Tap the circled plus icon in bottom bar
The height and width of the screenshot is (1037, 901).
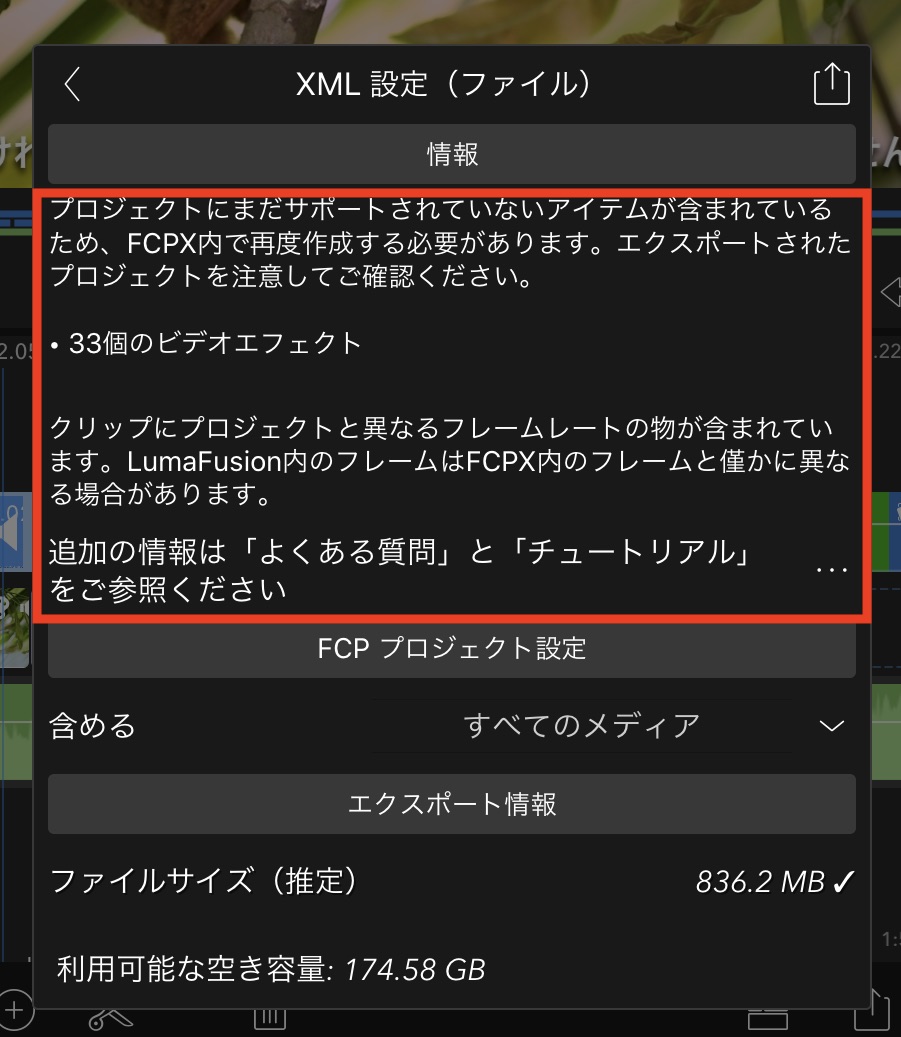[15, 1011]
